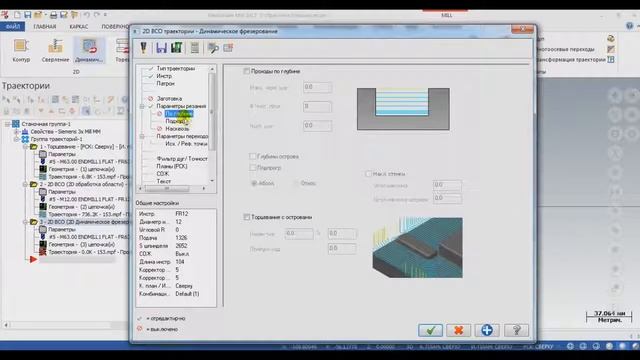This screenshot has width=640, height=360.
Task: Click the save icon in quick access bar
Action: (27, 15)
